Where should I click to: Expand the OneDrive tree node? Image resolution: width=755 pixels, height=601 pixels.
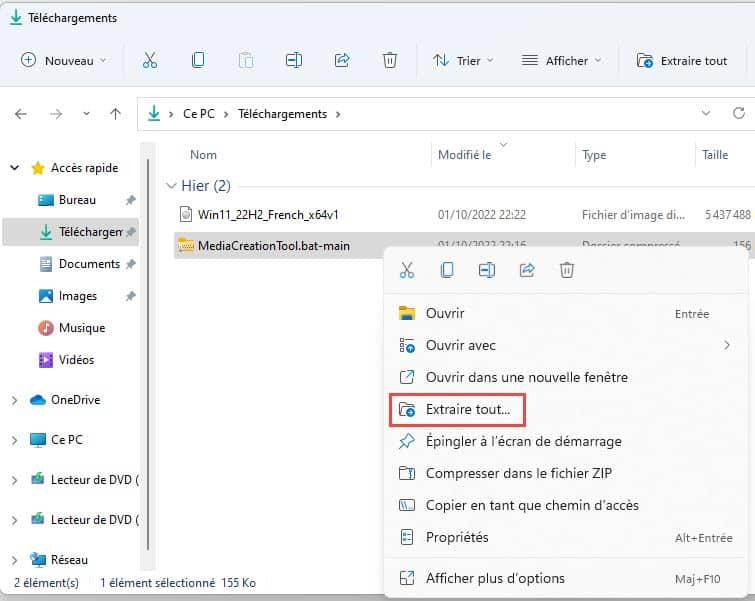click(x=14, y=400)
